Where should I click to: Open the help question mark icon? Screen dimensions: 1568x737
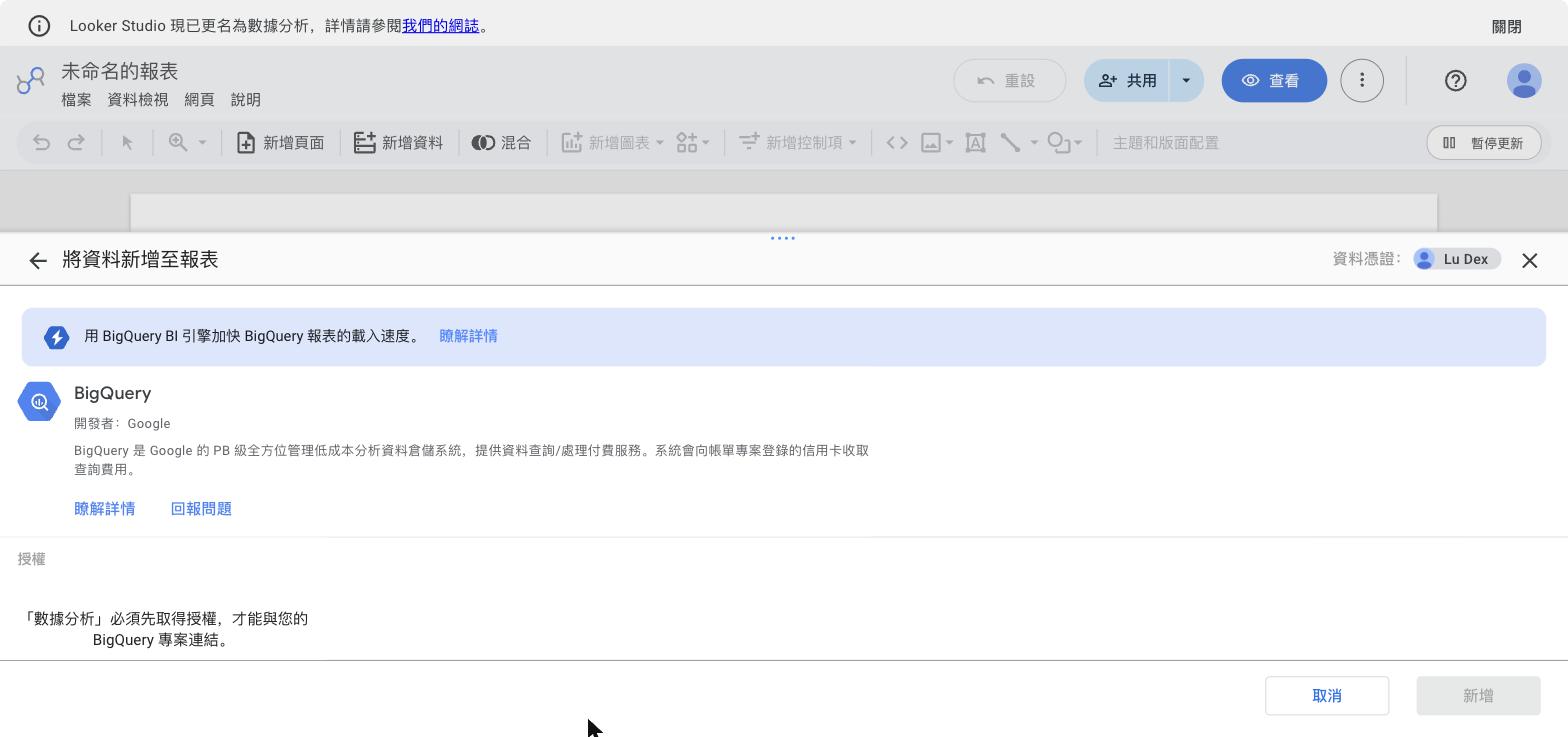coord(1456,81)
